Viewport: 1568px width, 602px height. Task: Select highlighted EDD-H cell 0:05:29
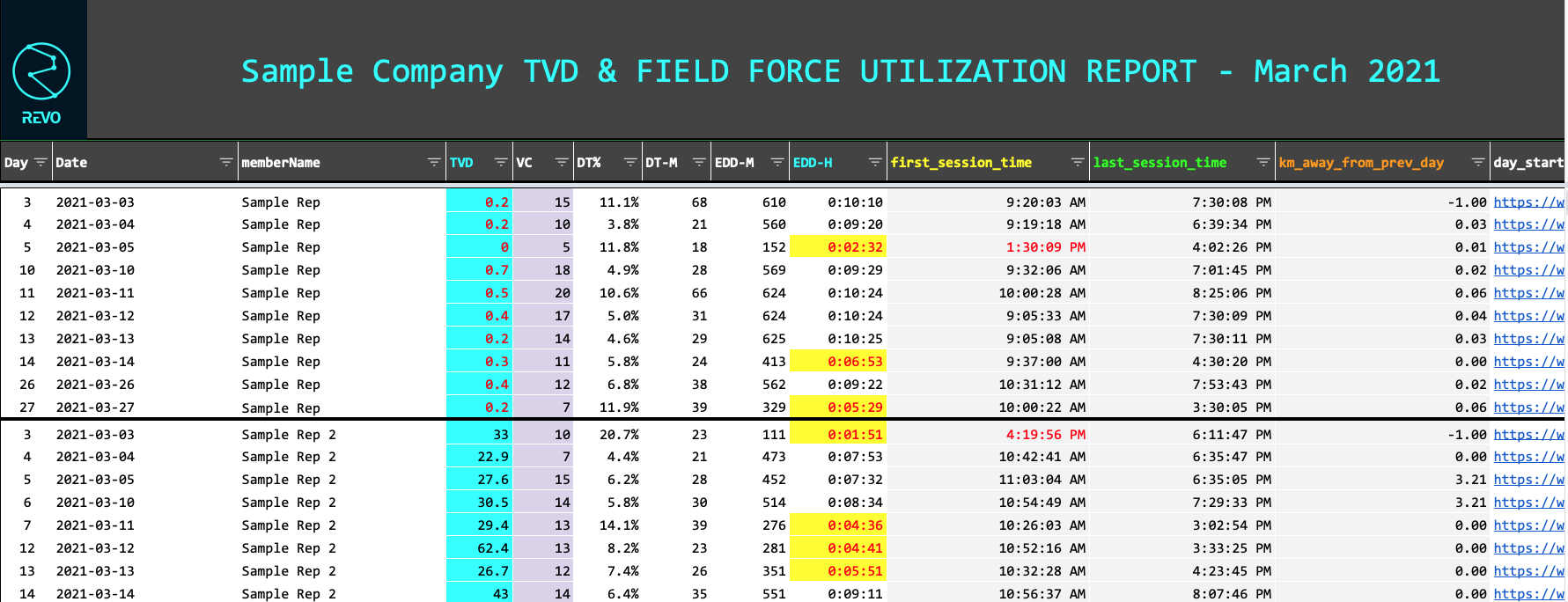837,407
